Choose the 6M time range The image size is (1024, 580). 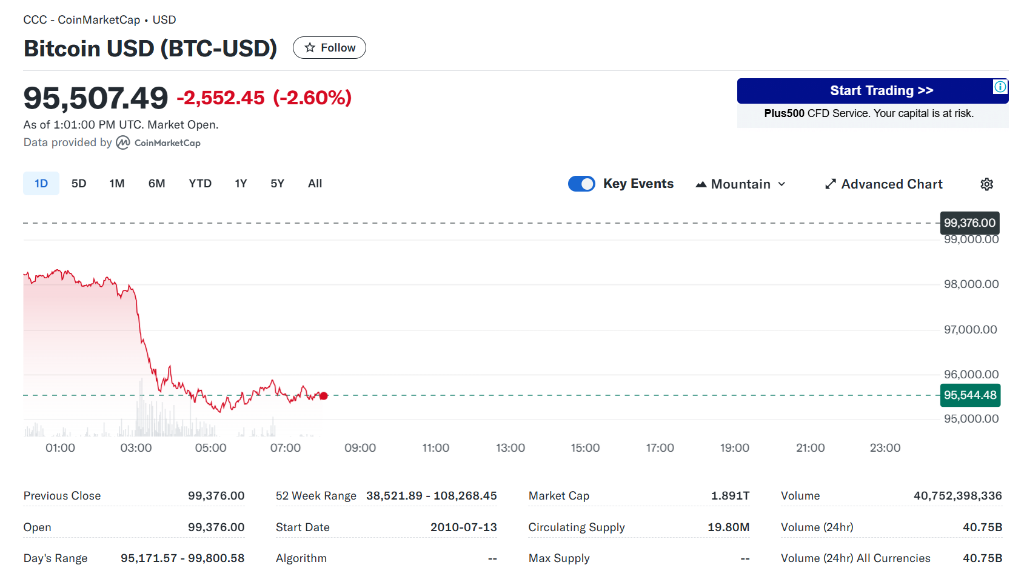point(156,183)
